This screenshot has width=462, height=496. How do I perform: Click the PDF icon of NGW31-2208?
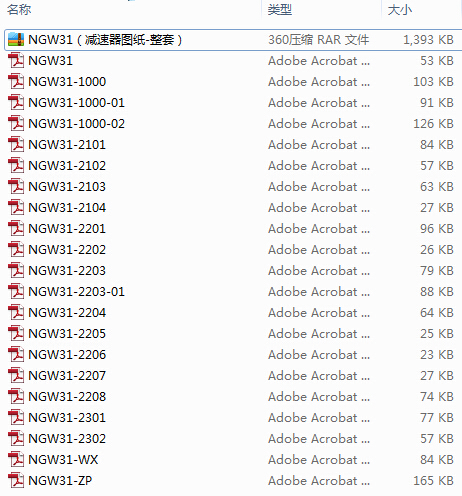point(16,396)
